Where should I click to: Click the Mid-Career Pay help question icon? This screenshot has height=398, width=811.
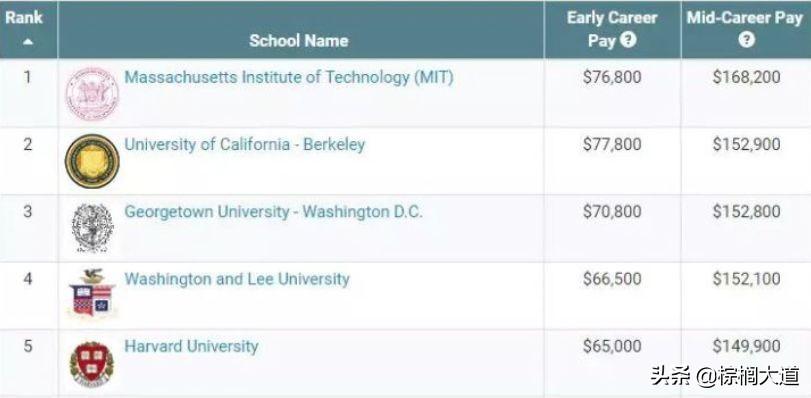(746, 40)
